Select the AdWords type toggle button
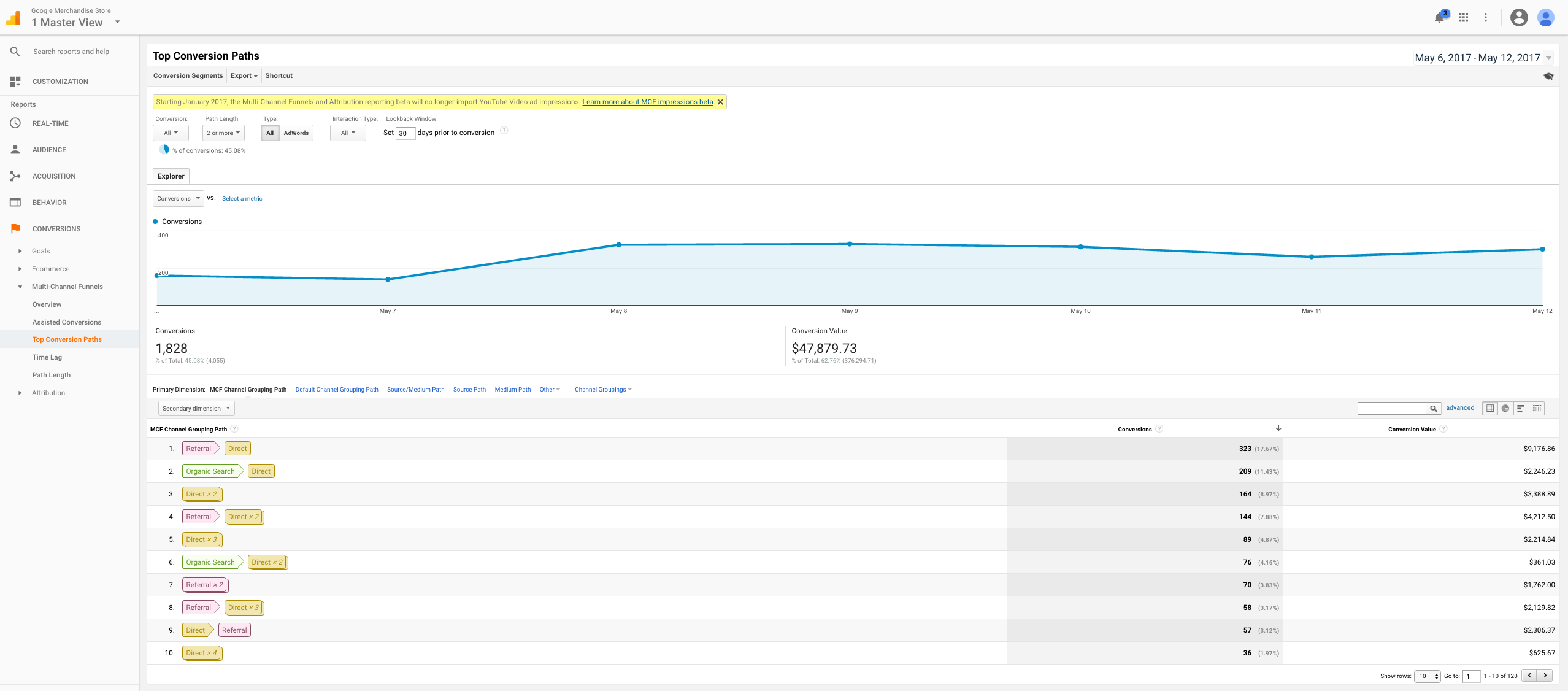This screenshot has width=1568, height=691. tap(296, 133)
